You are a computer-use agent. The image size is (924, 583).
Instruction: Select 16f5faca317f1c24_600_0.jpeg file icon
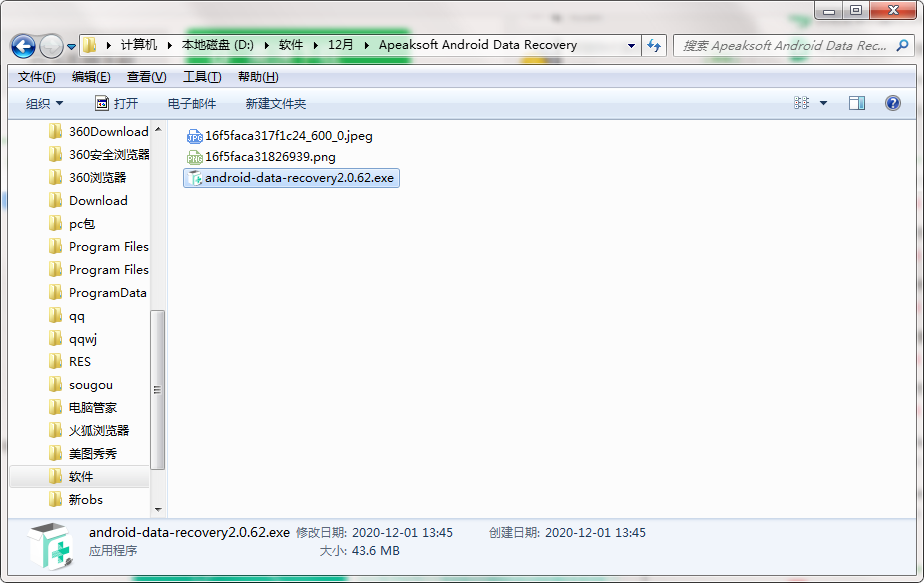tap(194, 136)
